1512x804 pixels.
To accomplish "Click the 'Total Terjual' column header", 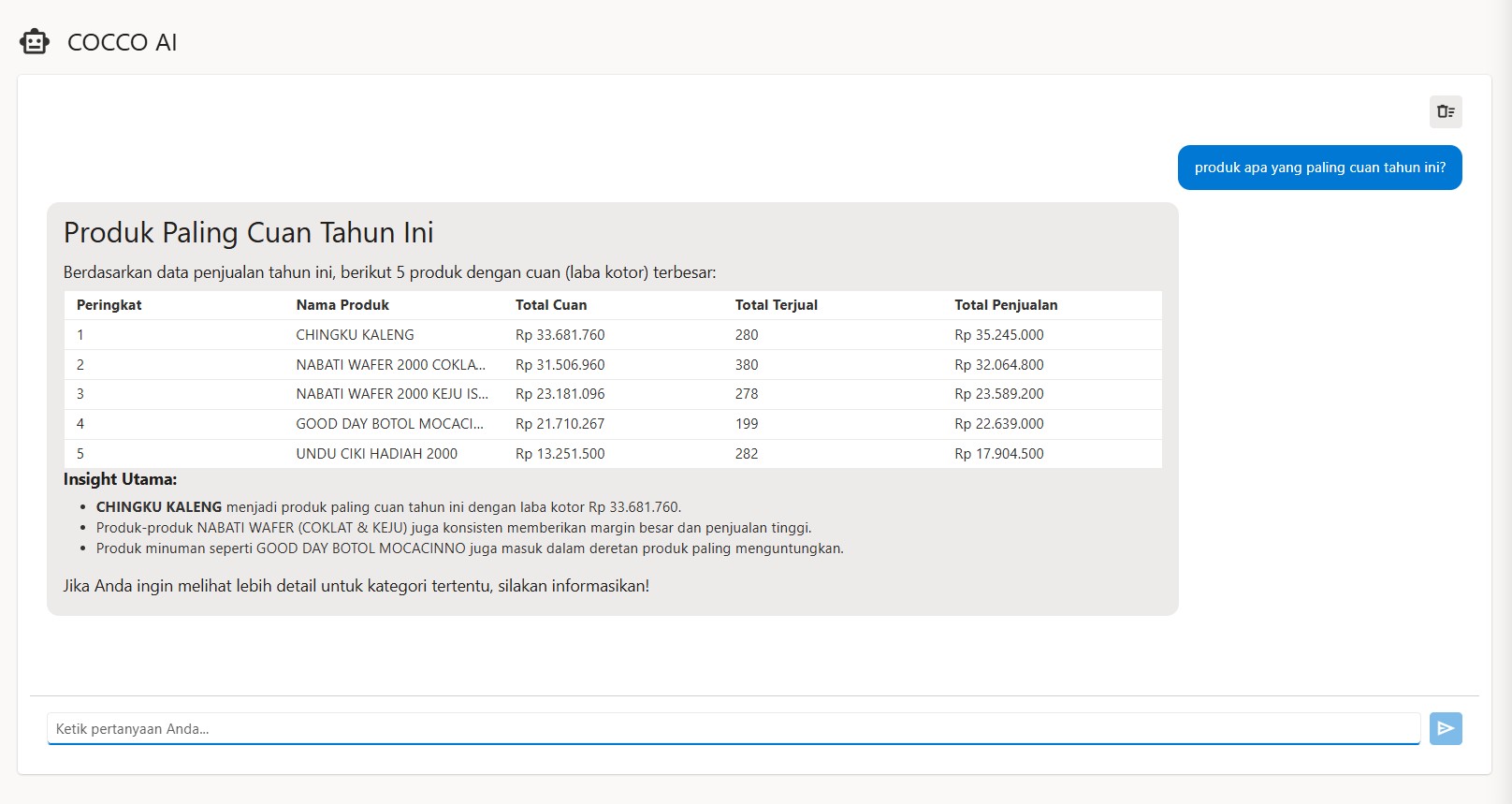I will (776, 305).
